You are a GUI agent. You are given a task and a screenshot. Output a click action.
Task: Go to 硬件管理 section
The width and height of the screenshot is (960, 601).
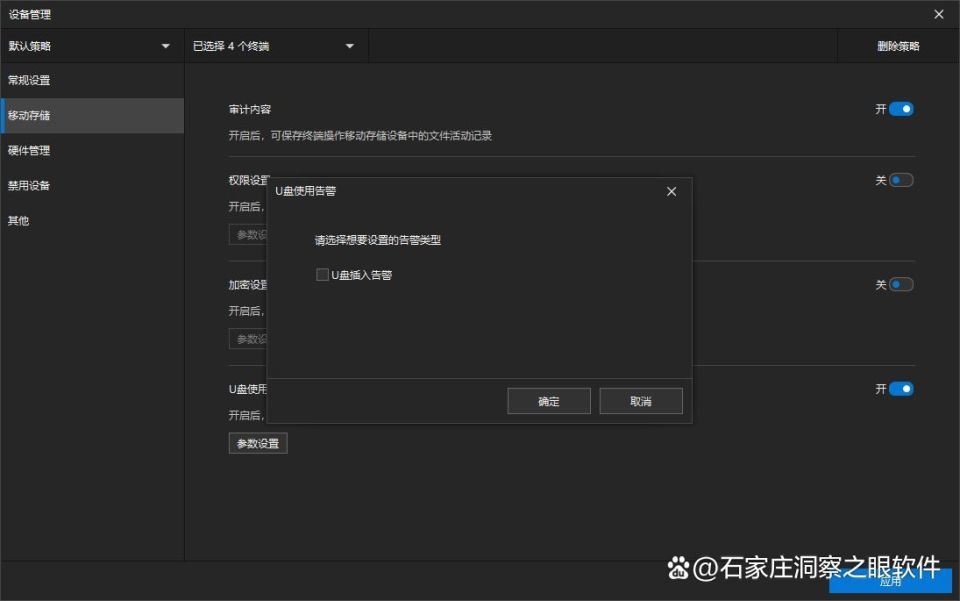pos(92,151)
